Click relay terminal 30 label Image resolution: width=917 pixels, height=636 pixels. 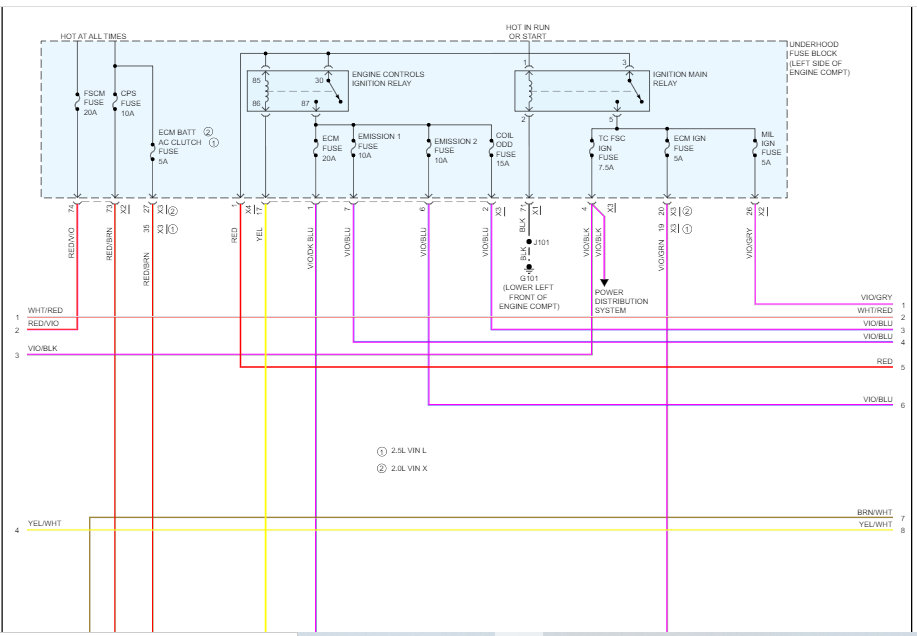pos(319,81)
